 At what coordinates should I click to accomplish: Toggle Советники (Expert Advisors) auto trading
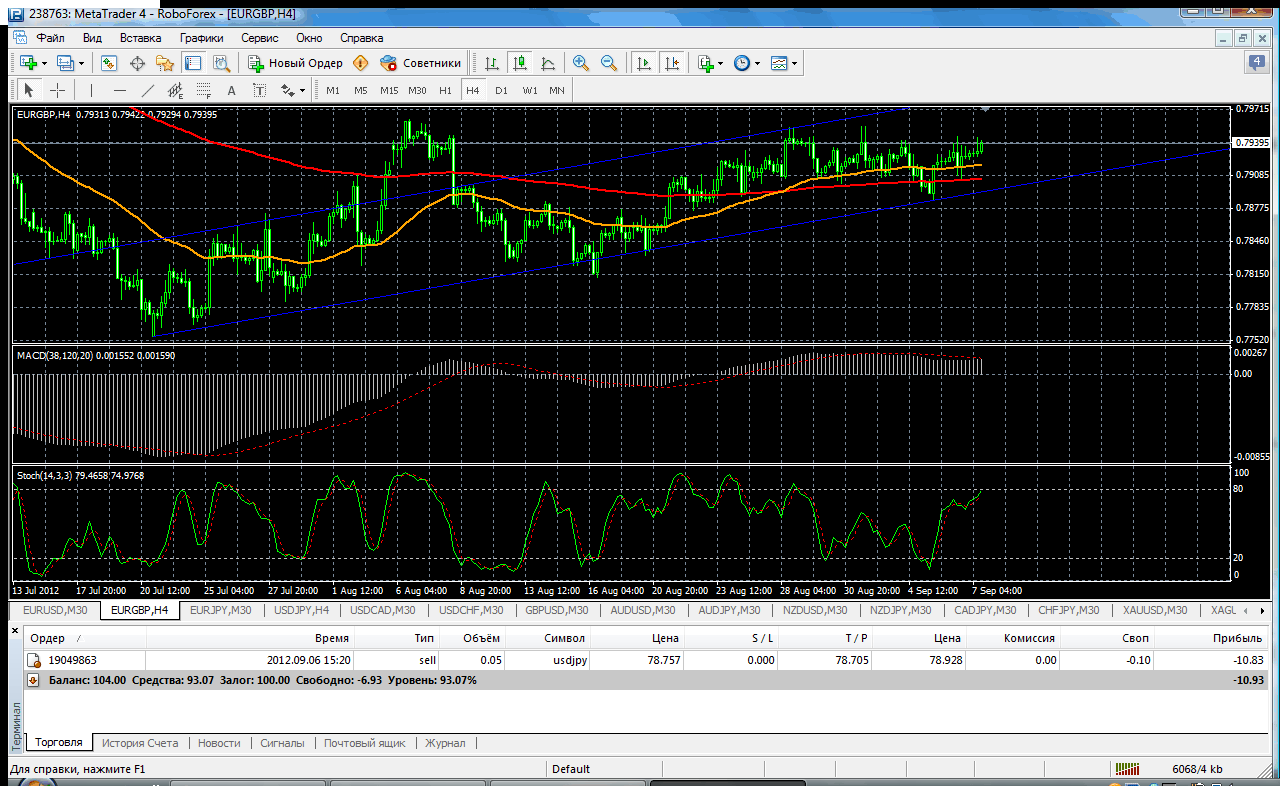point(421,63)
